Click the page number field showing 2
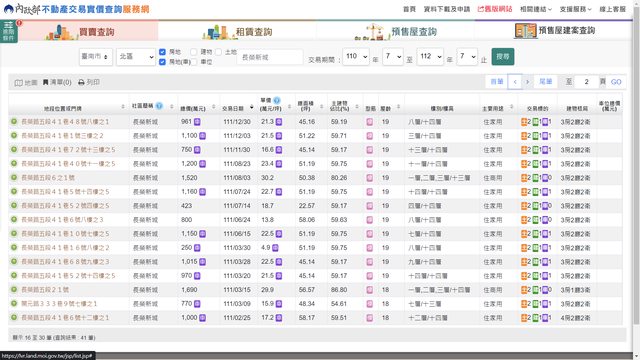 click(586, 82)
